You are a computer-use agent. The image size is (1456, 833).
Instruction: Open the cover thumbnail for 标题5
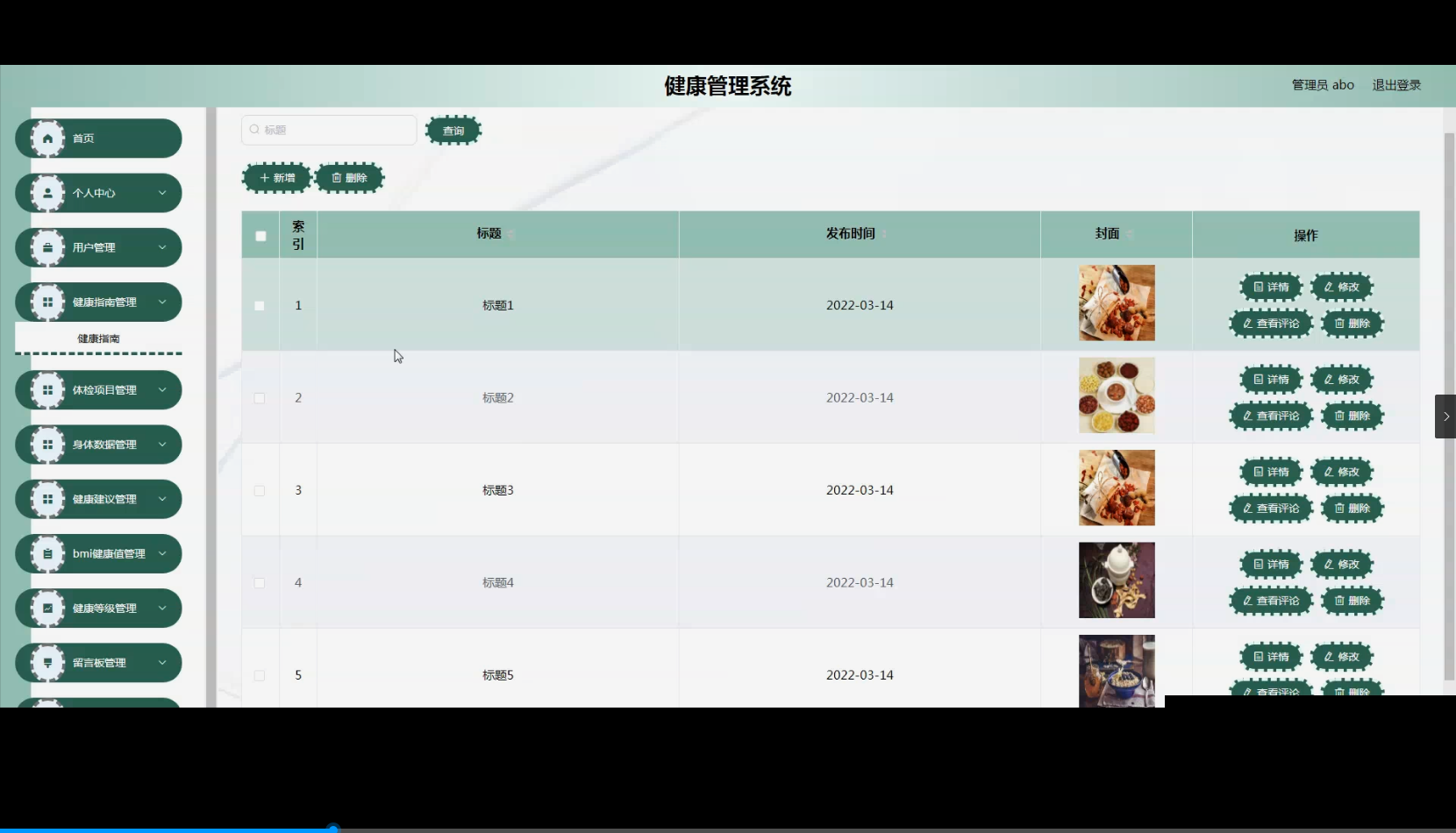[x=1117, y=671]
